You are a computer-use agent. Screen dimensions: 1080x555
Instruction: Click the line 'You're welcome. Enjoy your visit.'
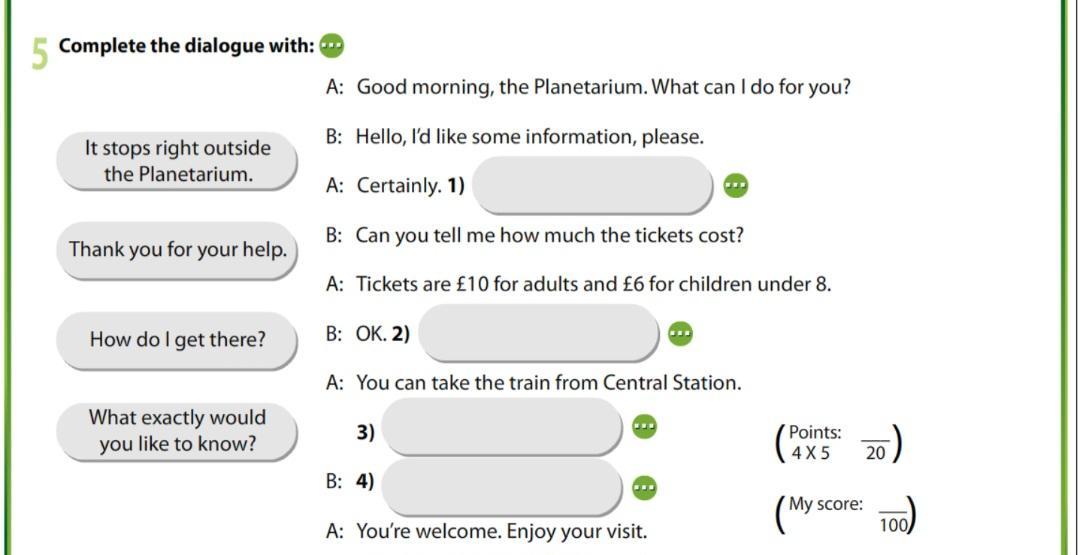pos(501,532)
